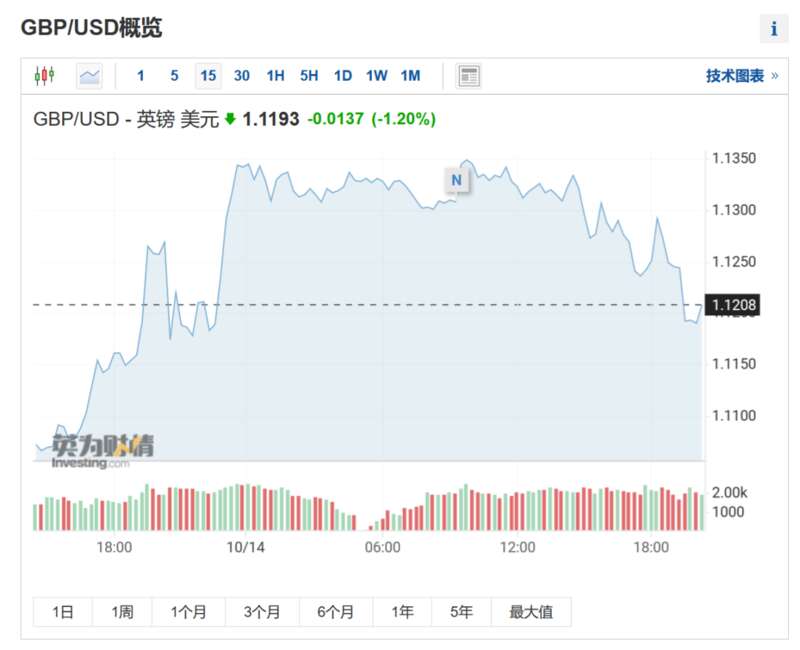The width and height of the screenshot is (800, 650).
Task: Switch to the 1个月 range tab
Action: (188, 612)
